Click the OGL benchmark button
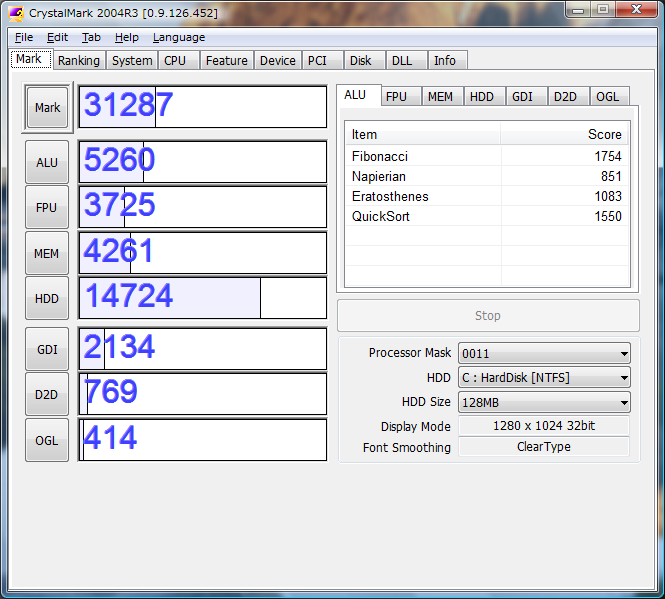Image resolution: width=665 pixels, height=599 pixels. click(47, 440)
